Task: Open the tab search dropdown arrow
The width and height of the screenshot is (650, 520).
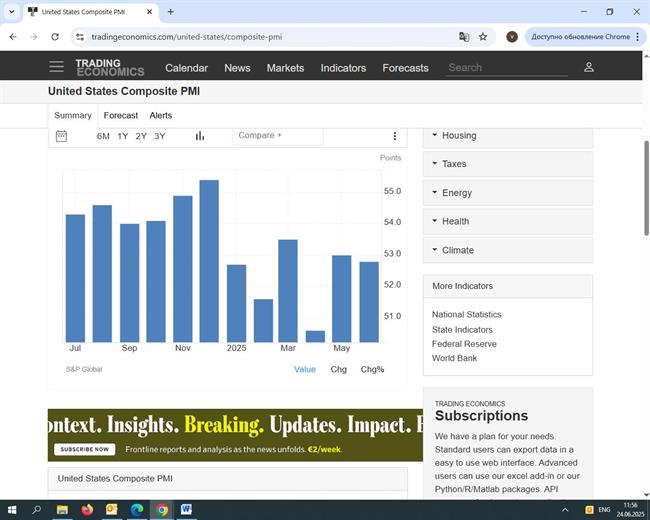Action: (12, 12)
